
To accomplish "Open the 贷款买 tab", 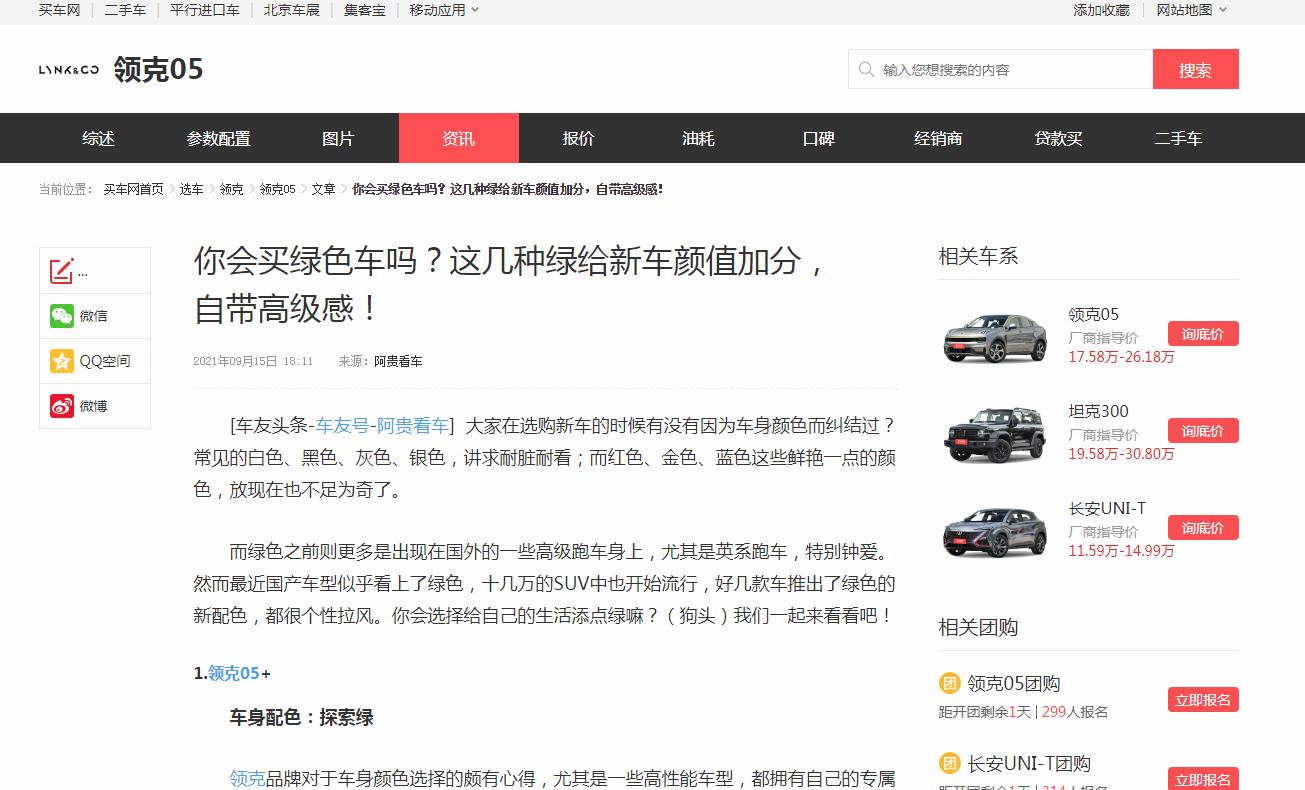I will [1058, 138].
